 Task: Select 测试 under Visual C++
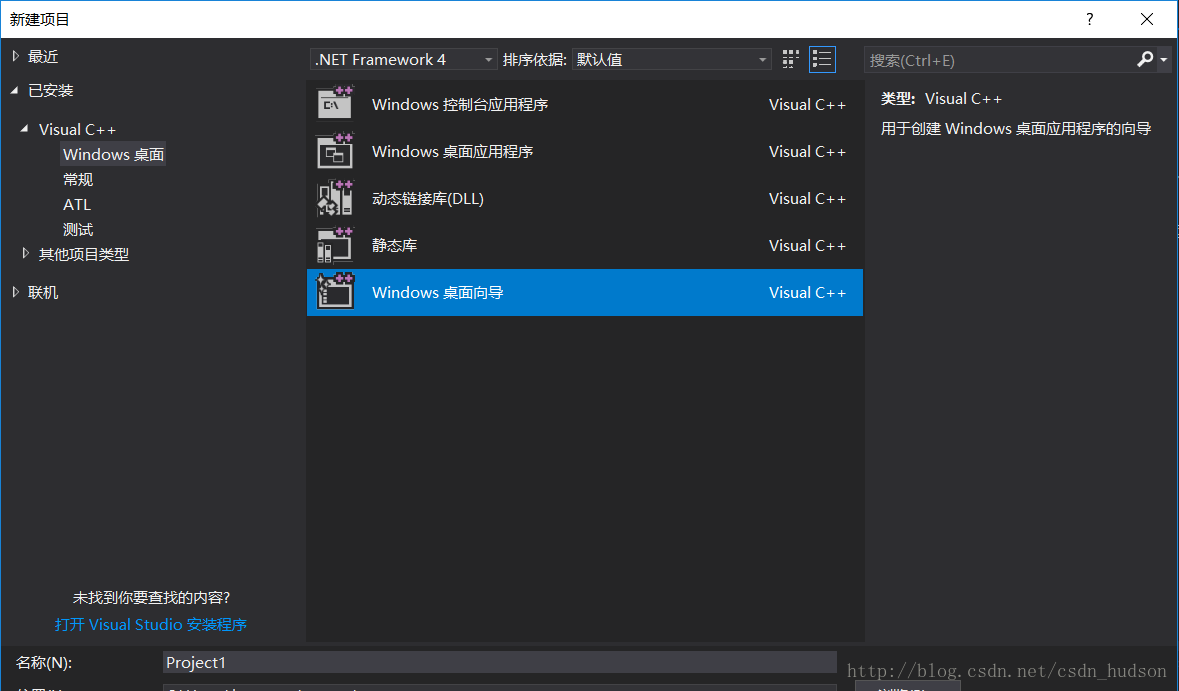point(78,229)
